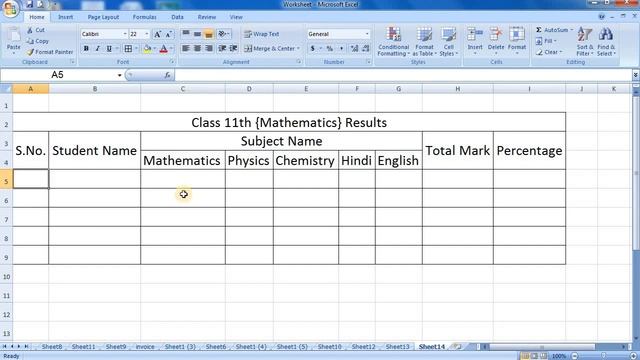Decrease the cell indent
This screenshot has height=360, width=640.
222,49
